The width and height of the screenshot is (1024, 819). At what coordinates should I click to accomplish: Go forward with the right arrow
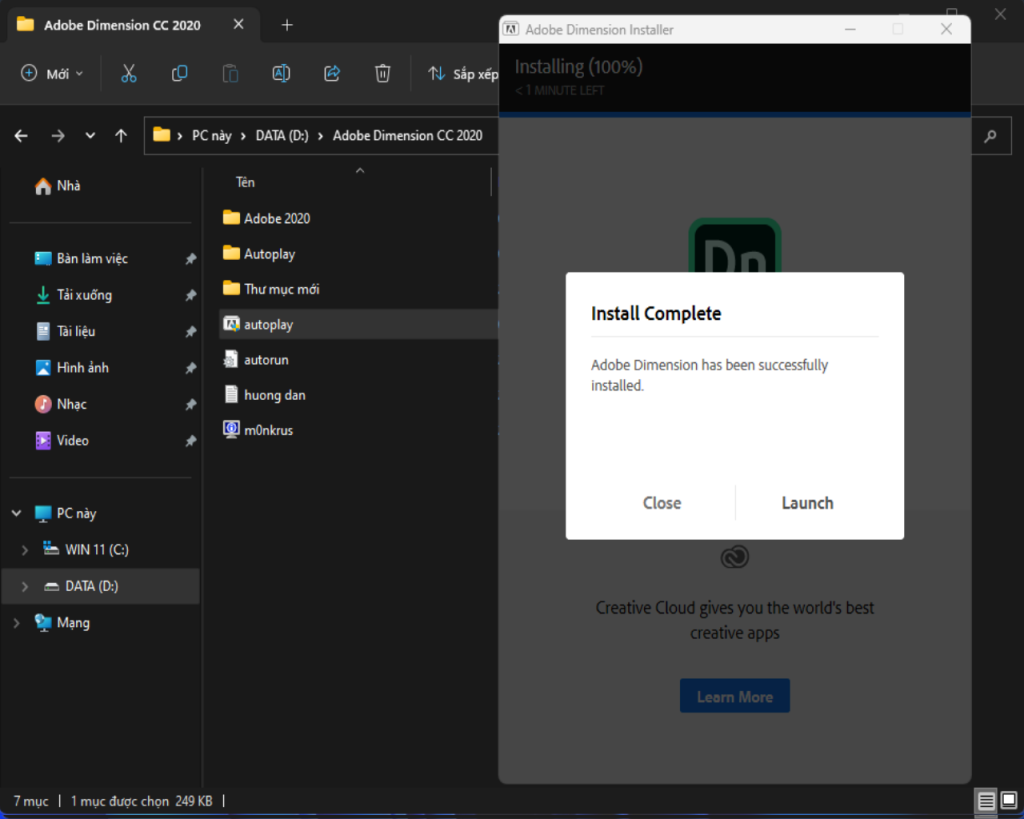[58, 136]
